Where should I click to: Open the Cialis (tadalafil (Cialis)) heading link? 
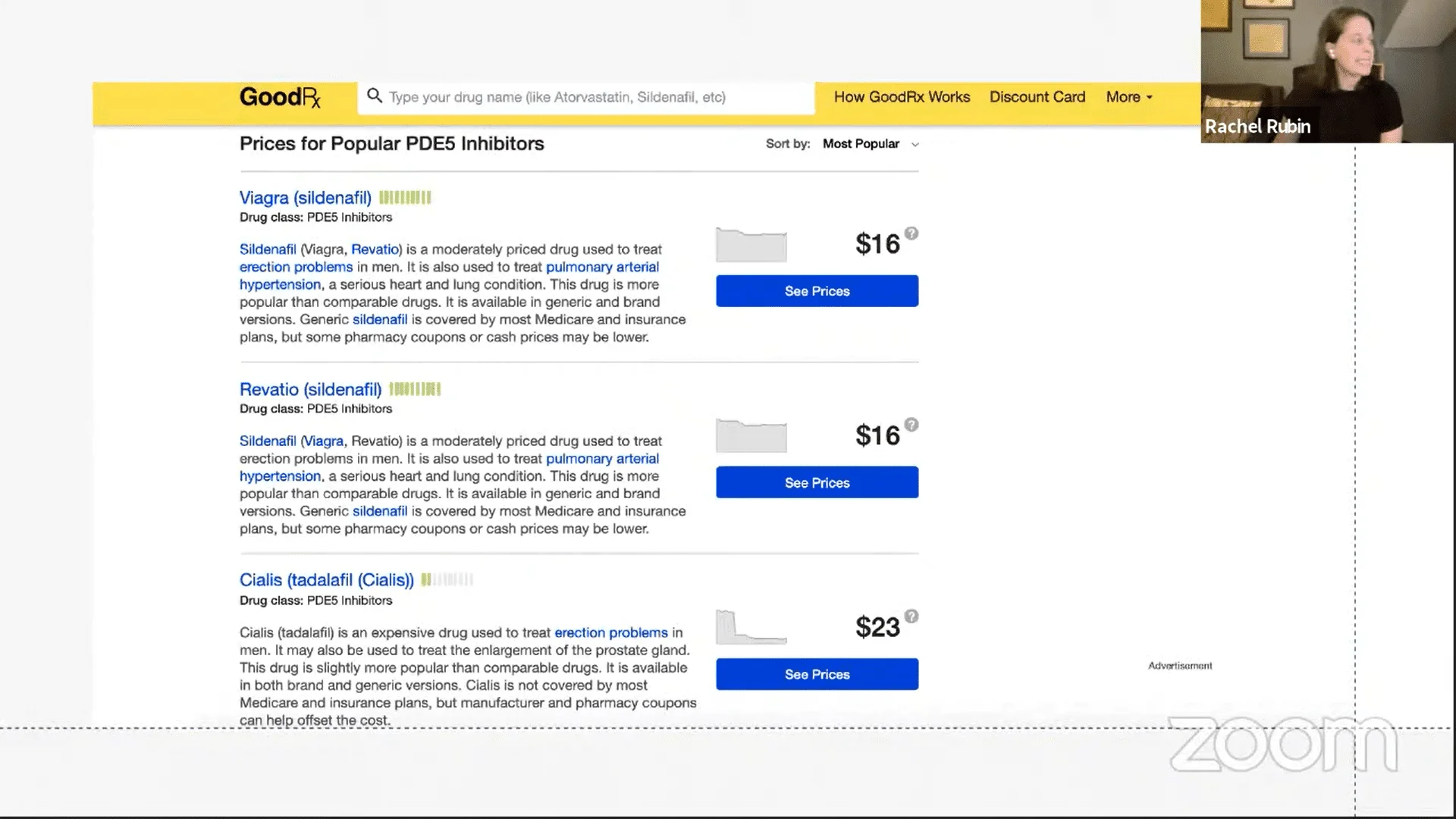pyautogui.click(x=327, y=580)
